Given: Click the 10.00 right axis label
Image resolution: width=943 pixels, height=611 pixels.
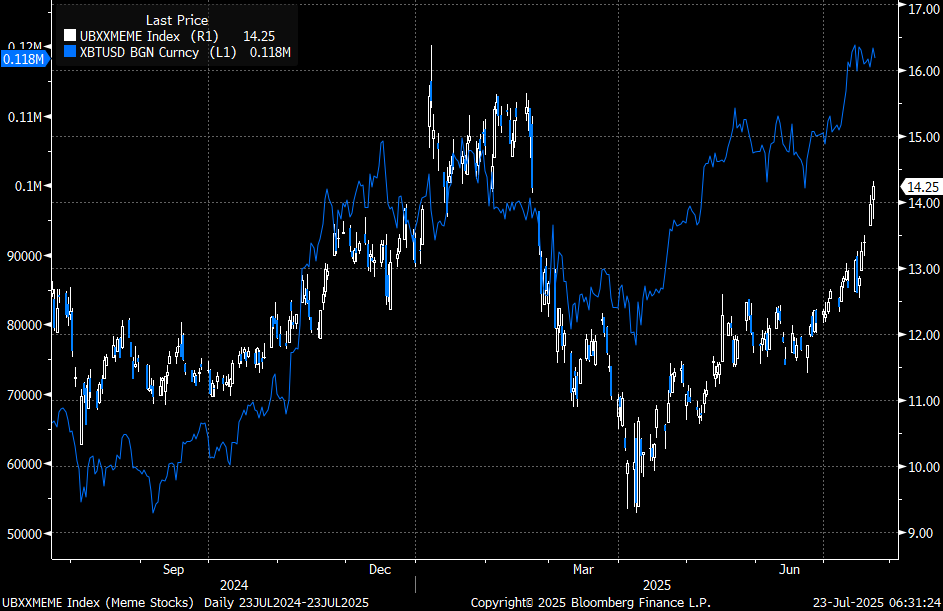Looking at the screenshot, I should coord(924,467).
